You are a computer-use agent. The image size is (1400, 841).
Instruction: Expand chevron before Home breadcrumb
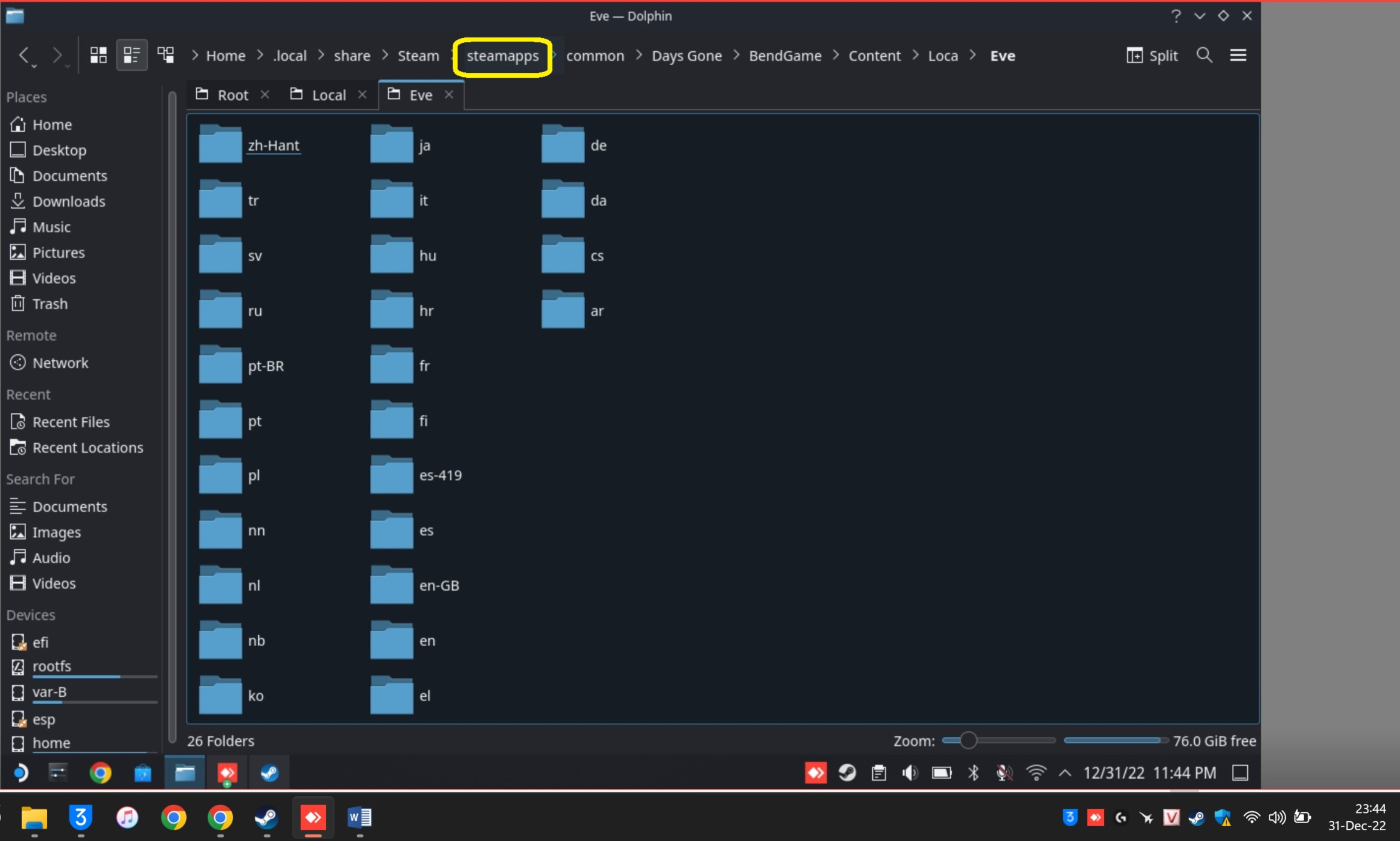point(194,55)
